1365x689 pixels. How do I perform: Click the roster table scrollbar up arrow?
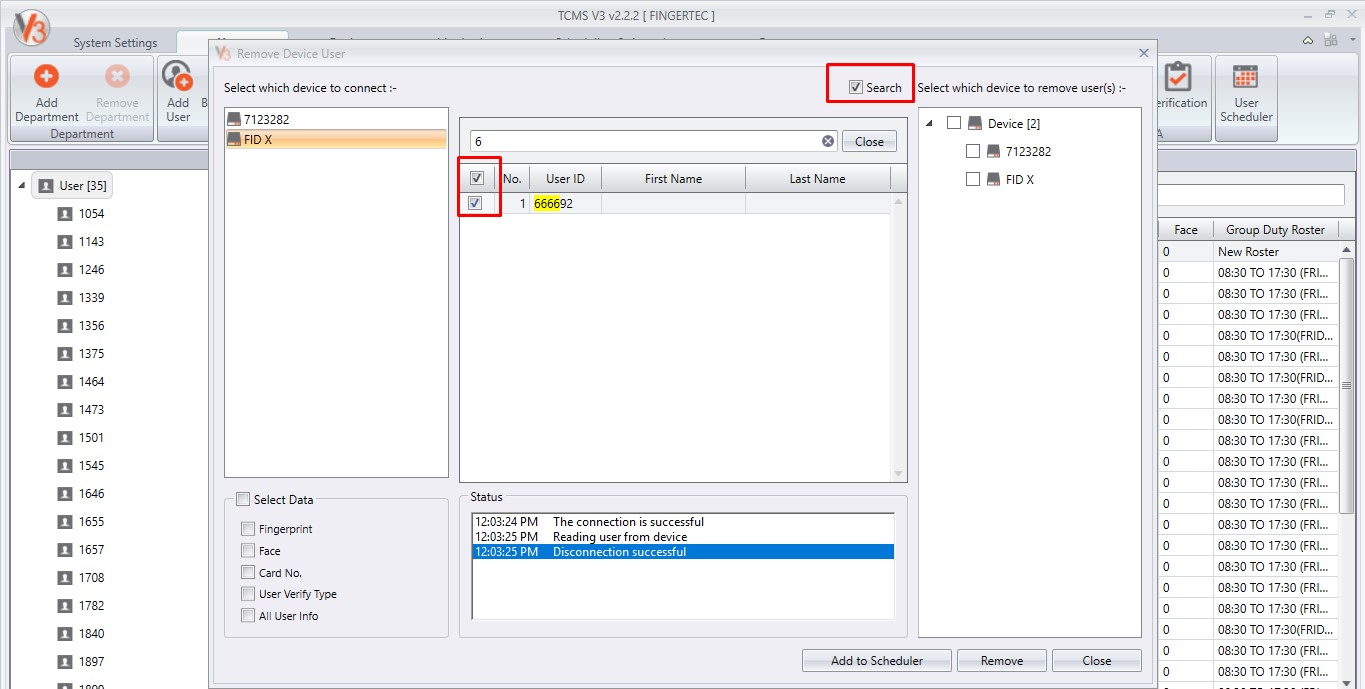tap(1346, 250)
